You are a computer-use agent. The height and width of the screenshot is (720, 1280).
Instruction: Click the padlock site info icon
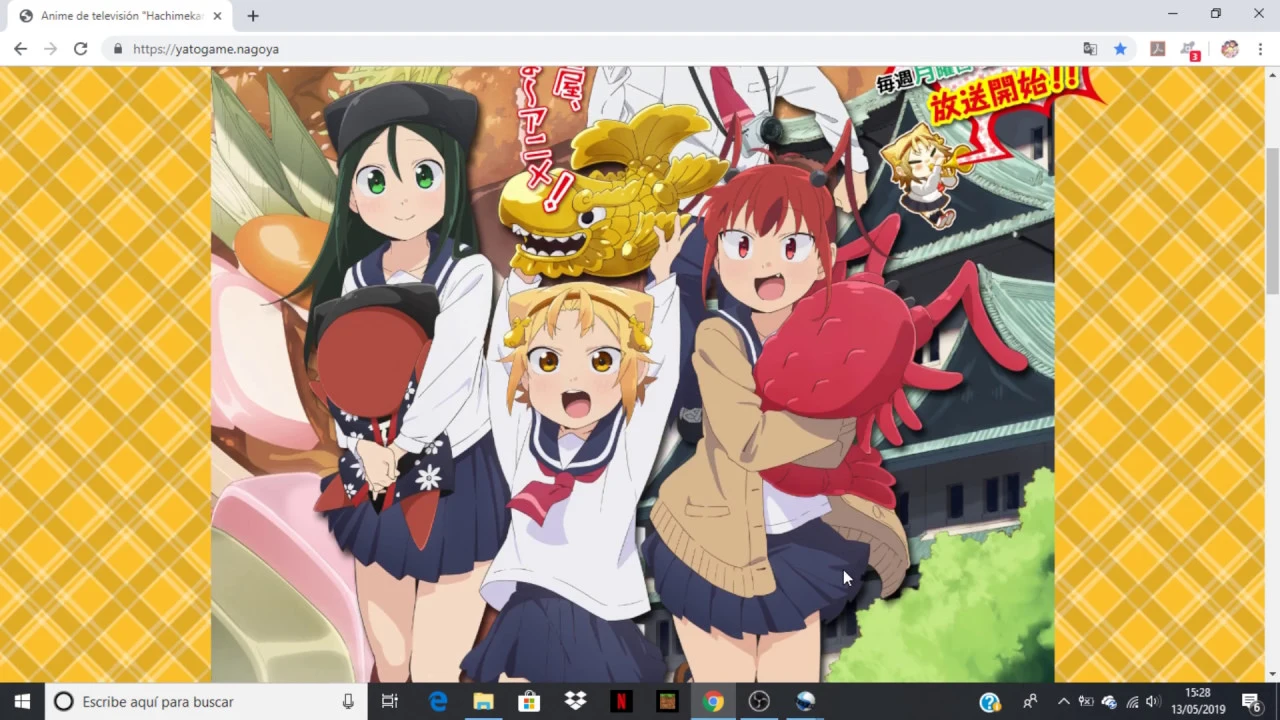(118, 48)
